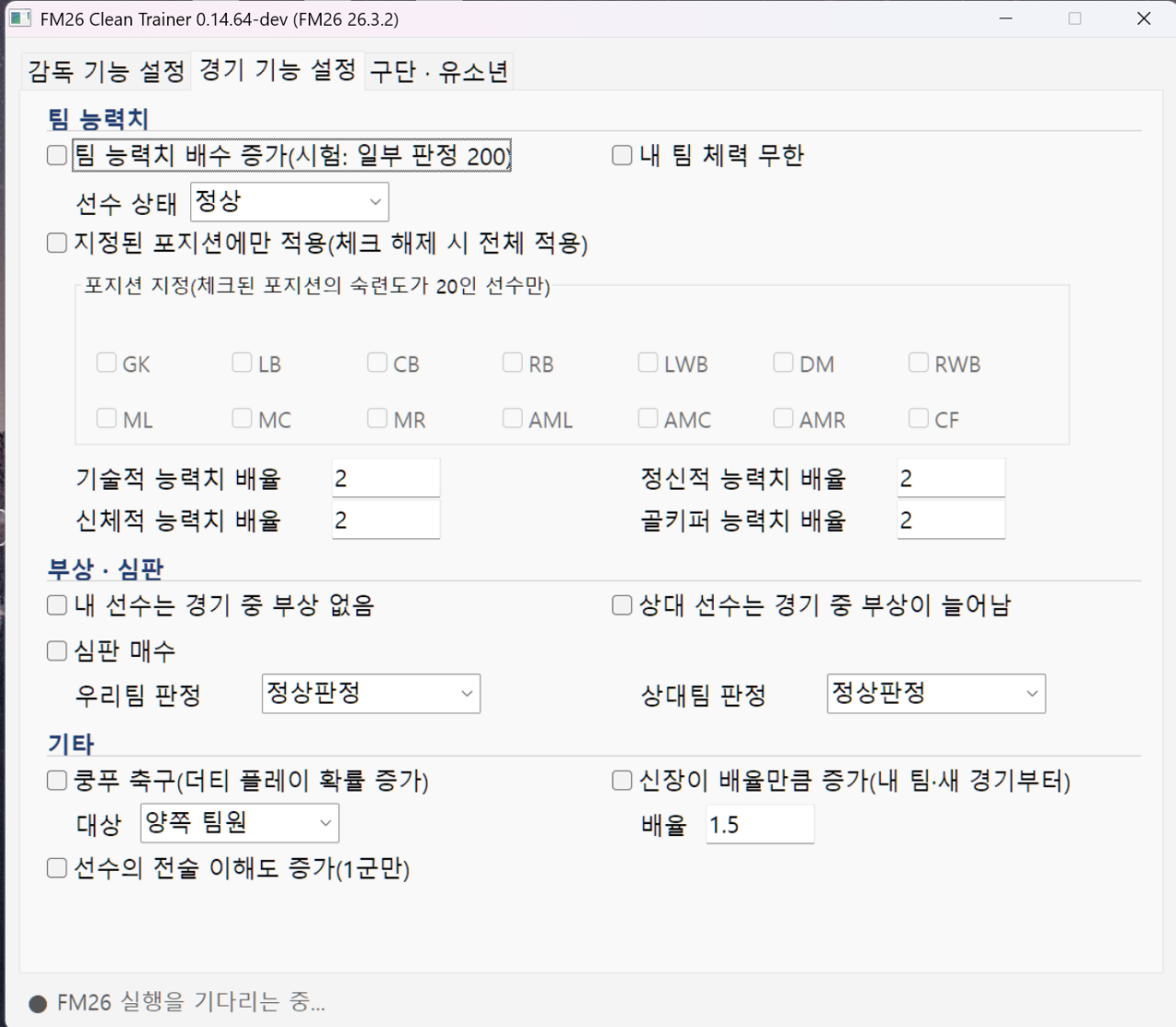Check the AML position box

coord(513,418)
